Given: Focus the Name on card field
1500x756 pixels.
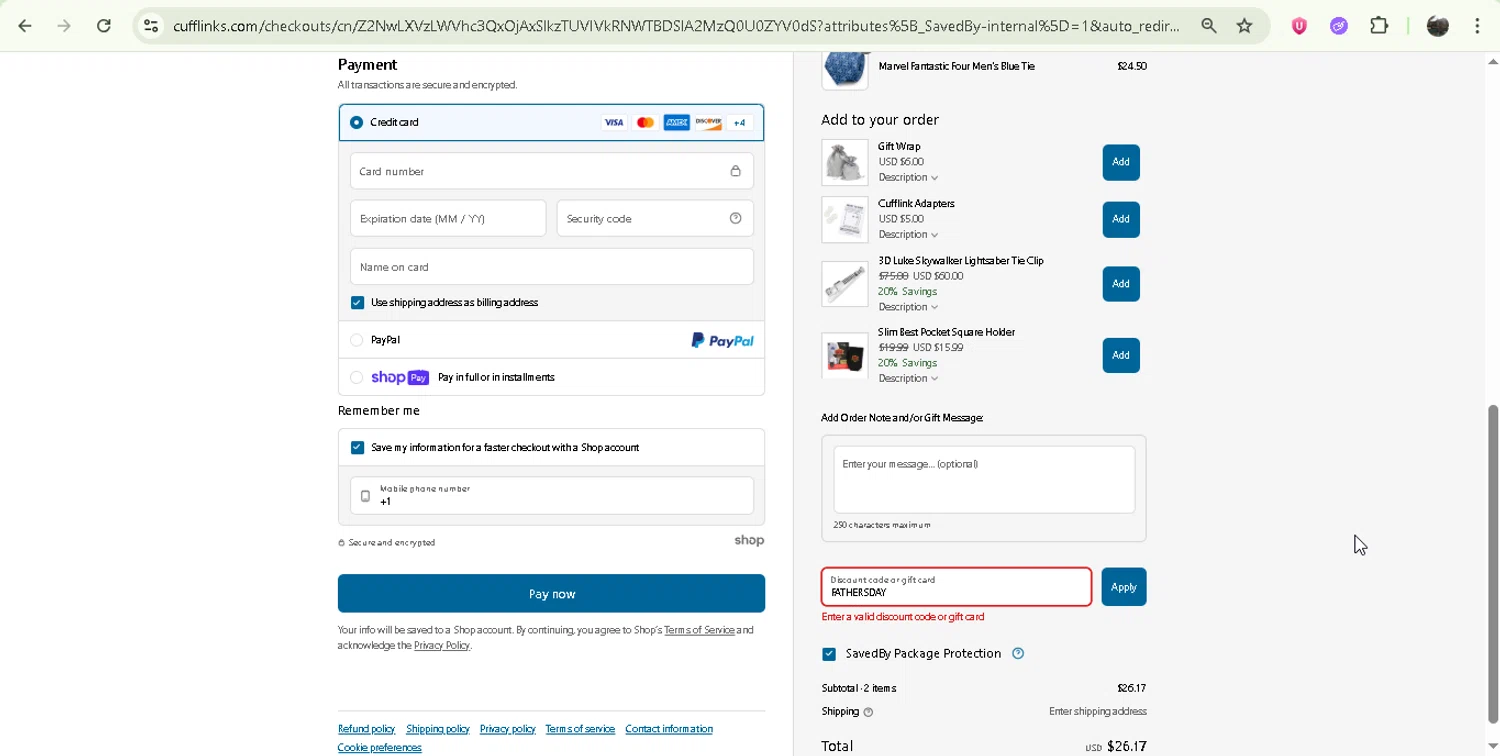Looking at the screenshot, I should pyautogui.click(x=551, y=267).
